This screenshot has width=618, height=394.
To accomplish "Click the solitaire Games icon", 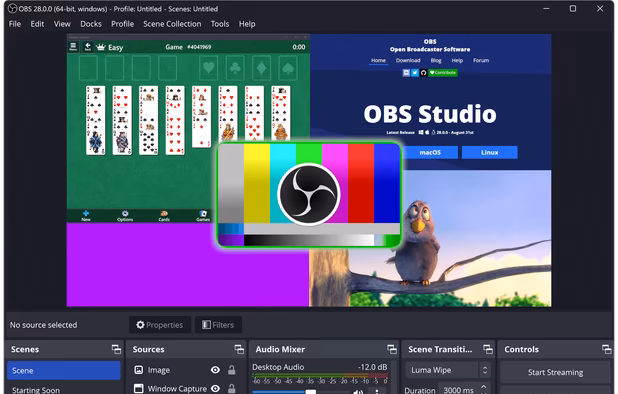I will click(203, 216).
